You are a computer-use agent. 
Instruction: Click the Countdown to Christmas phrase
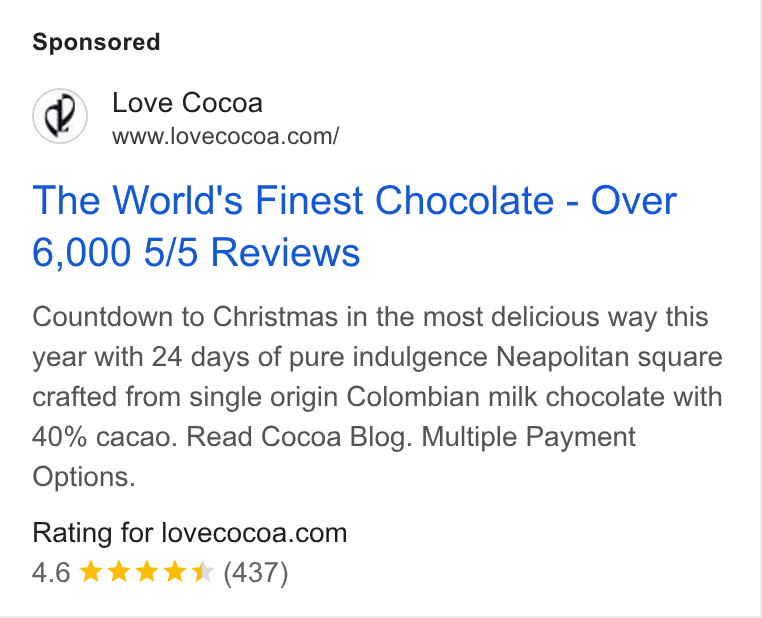185,317
